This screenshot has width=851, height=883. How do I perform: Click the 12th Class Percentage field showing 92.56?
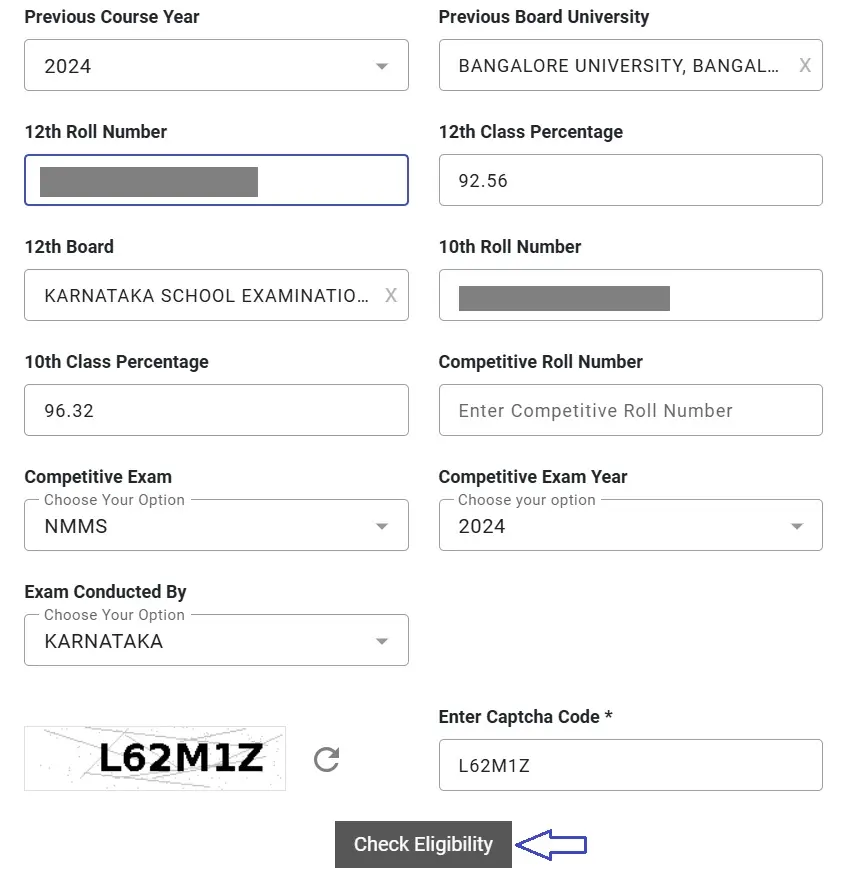click(630, 180)
